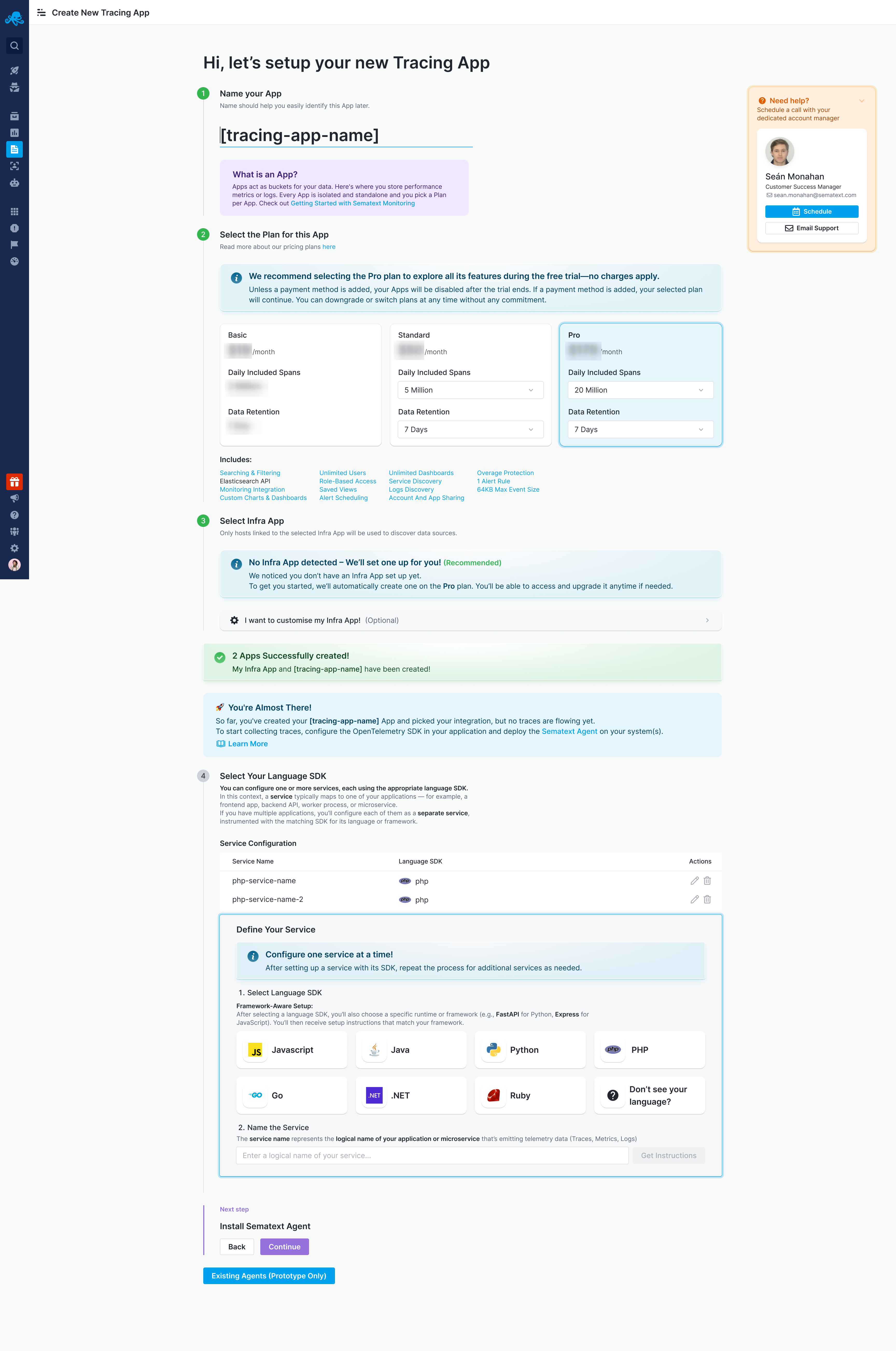
Task: Open the sidebar search
Action: [14, 46]
